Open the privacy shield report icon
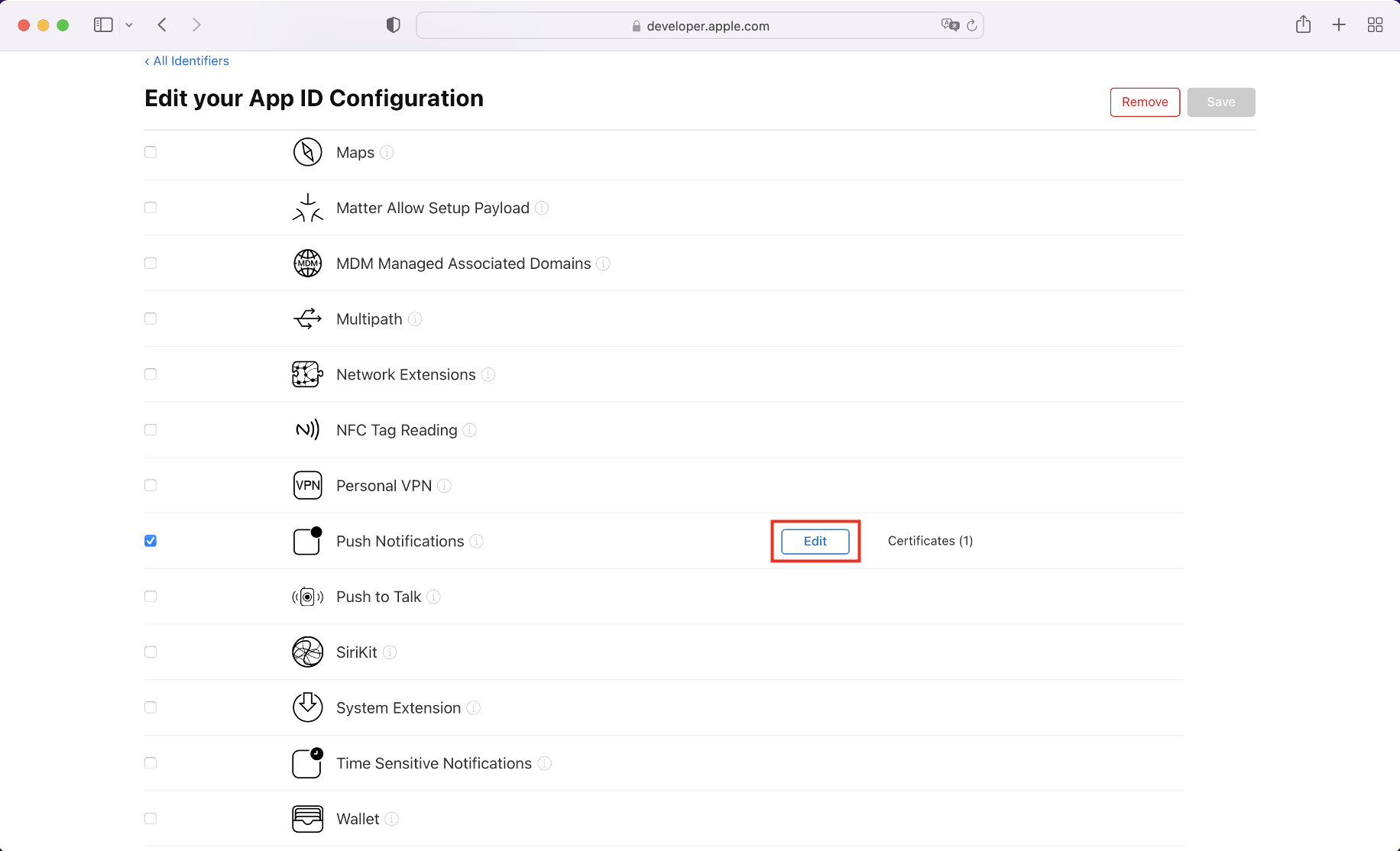 tap(393, 25)
